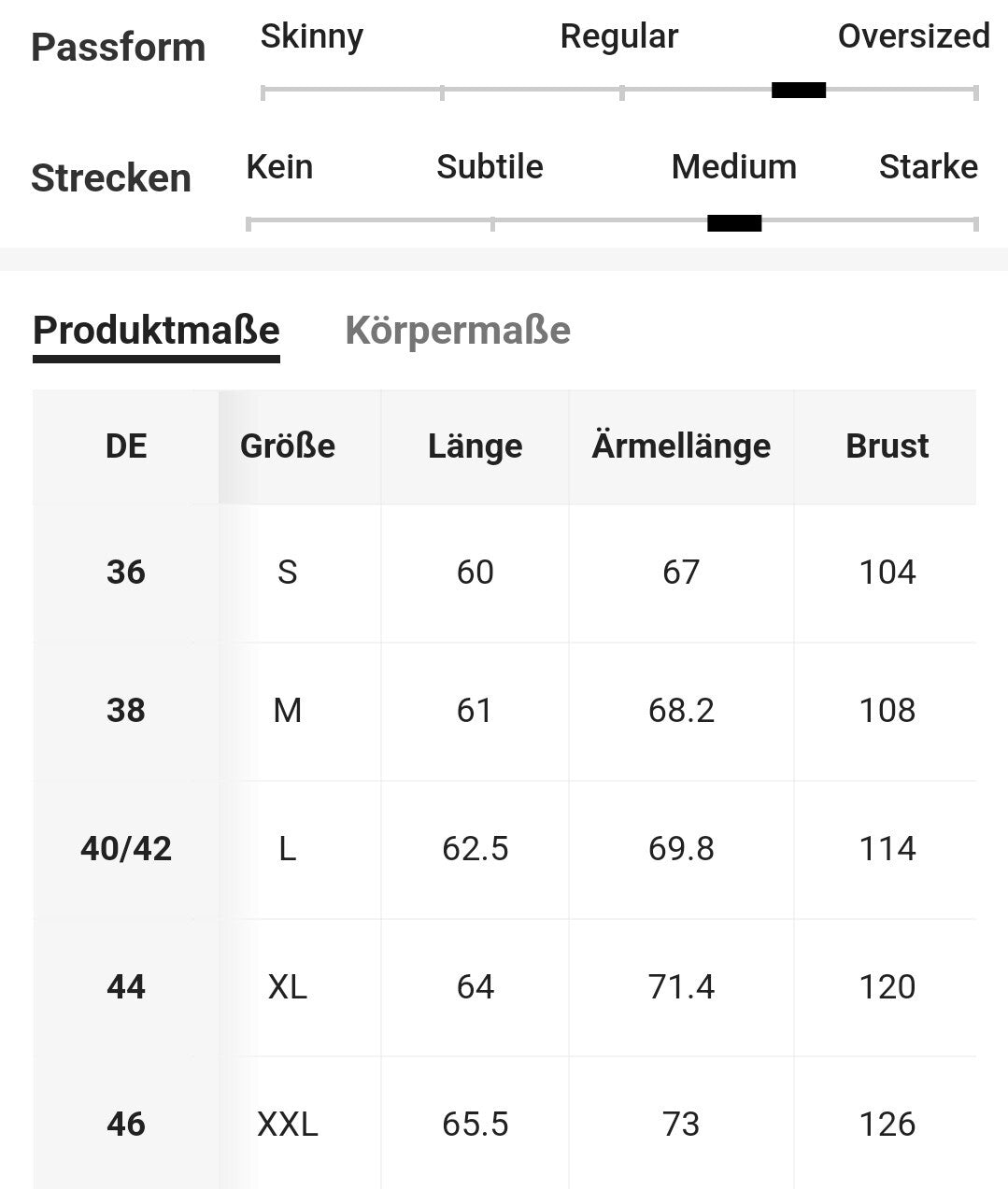Image resolution: width=1008 pixels, height=1189 pixels.
Task: Switch to the Körpermaße tab
Action: click(458, 331)
